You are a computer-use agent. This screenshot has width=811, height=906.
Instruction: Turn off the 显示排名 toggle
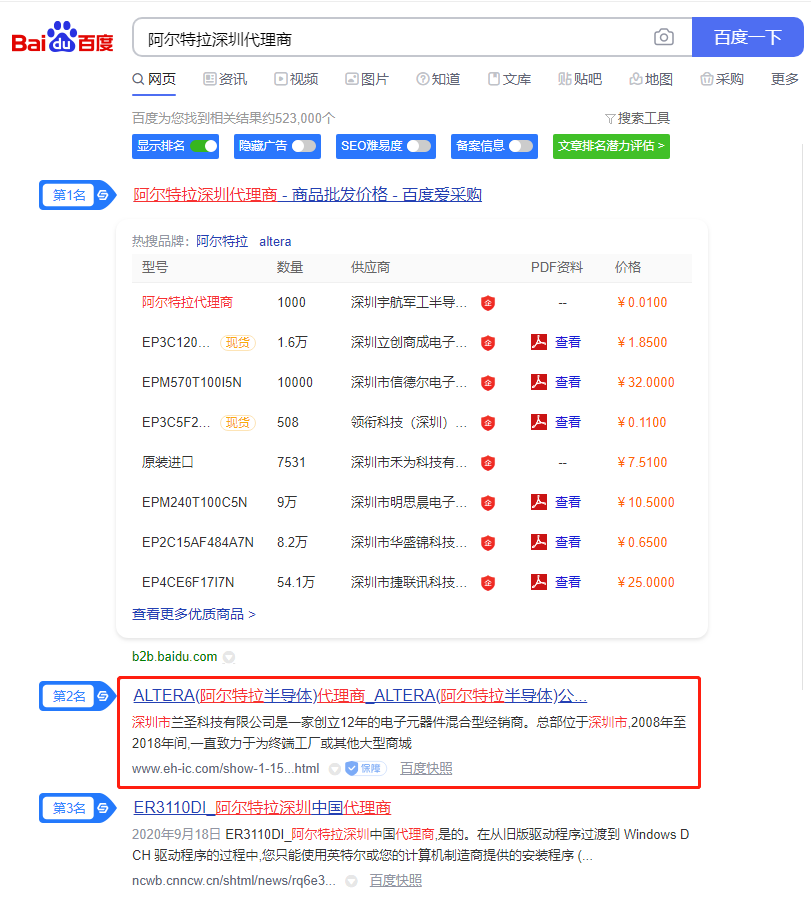click(x=203, y=146)
